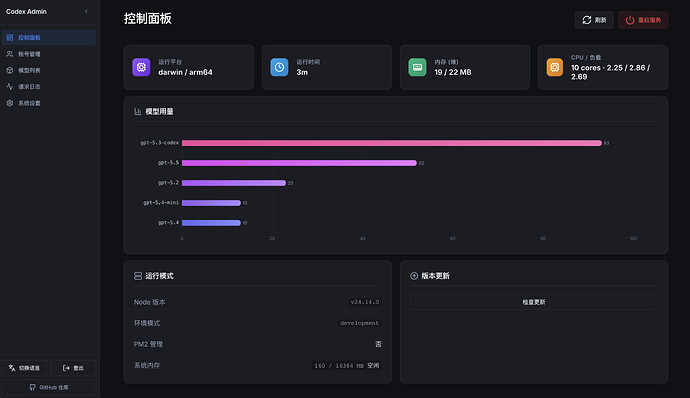Click the 60 tick on chart axis
This screenshot has height=398, width=690.
pos(452,238)
